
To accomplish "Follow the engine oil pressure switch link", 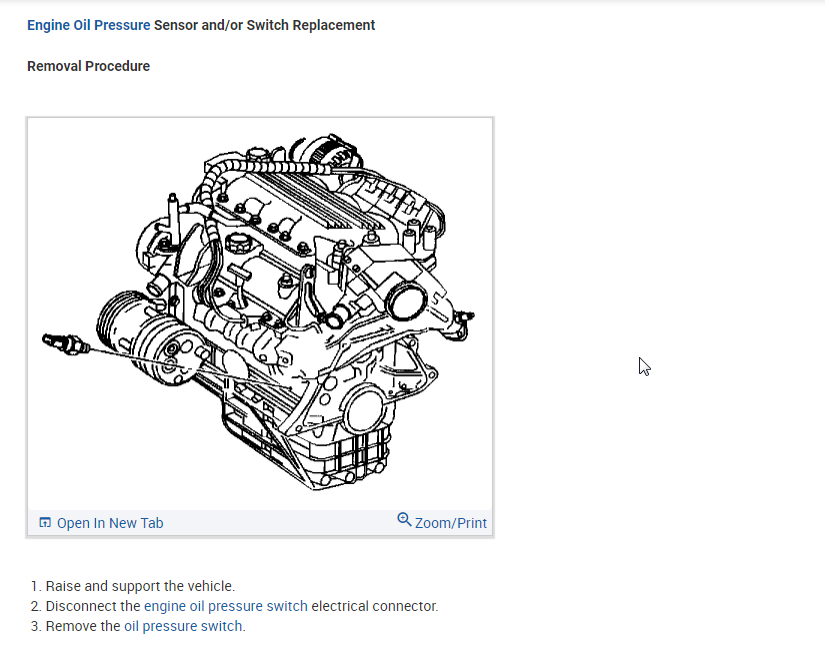I will [x=226, y=606].
